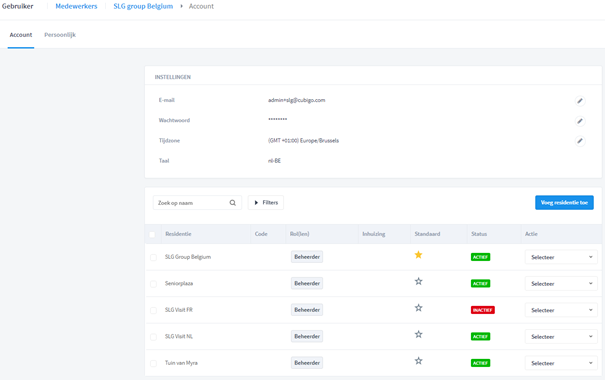Check the SLG Visit FR row checkbox
Viewport: 605px width, 380px height.
pyautogui.click(x=153, y=310)
